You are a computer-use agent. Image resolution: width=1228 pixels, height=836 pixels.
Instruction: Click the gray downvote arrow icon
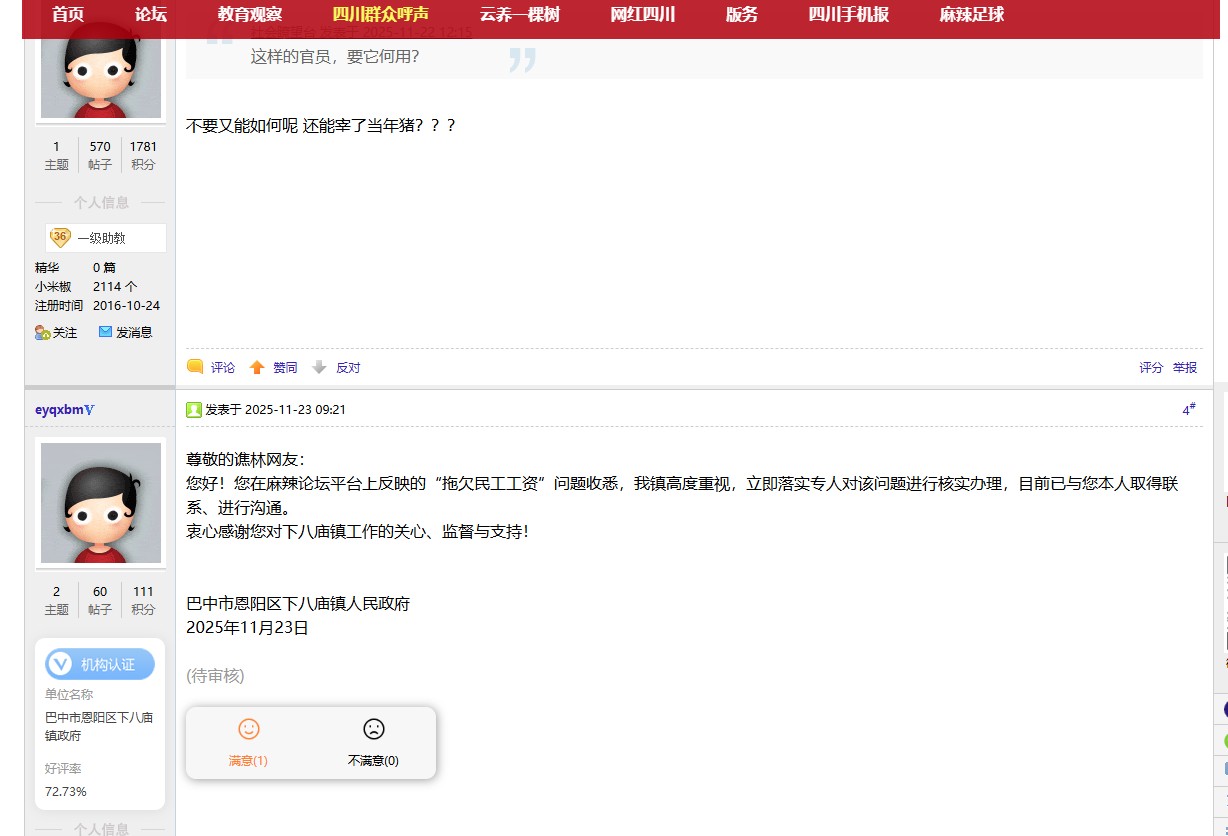coord(319,368)
